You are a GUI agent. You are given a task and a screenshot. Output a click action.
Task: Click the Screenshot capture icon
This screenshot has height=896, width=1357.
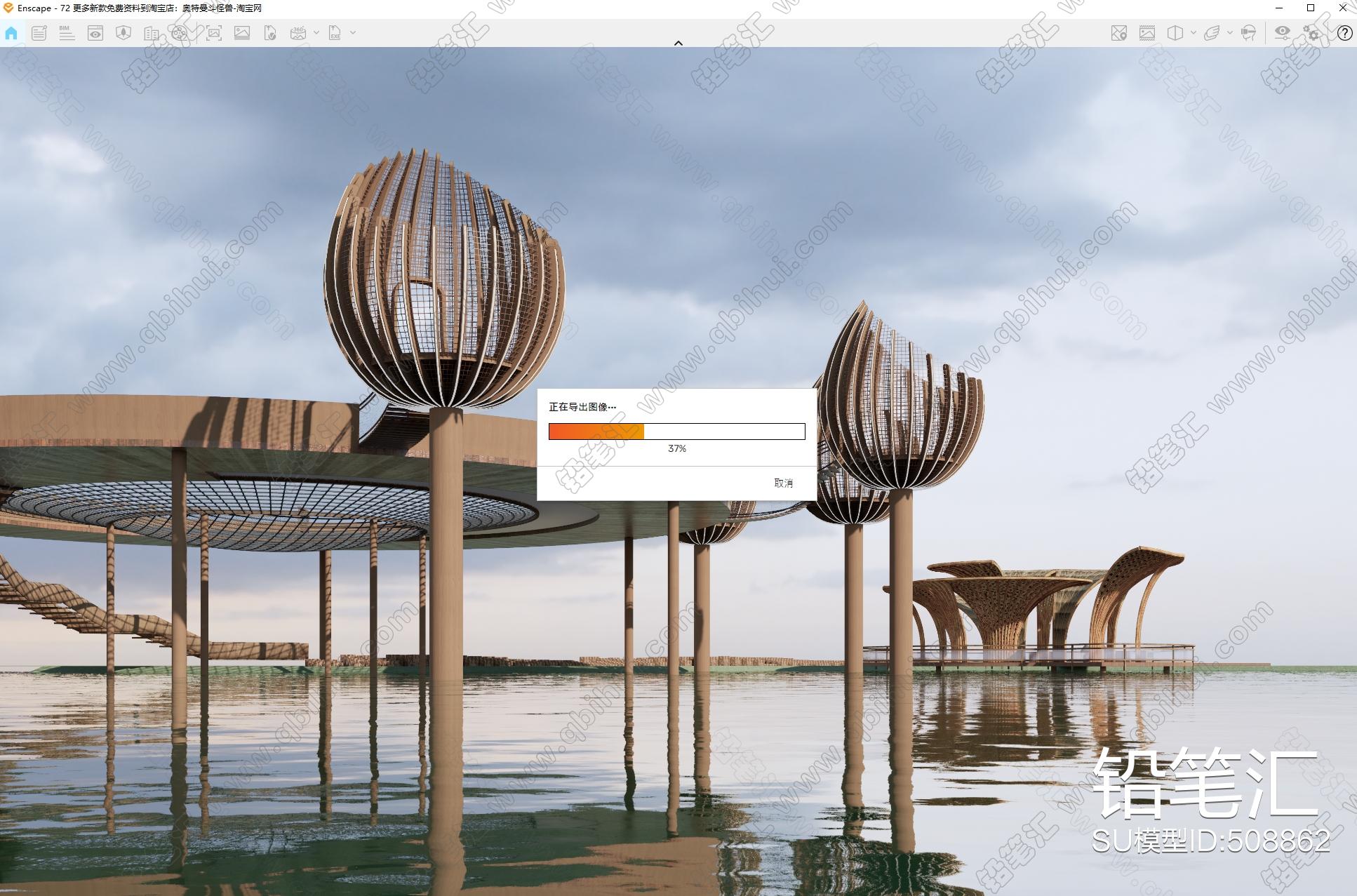coord(214,32)
